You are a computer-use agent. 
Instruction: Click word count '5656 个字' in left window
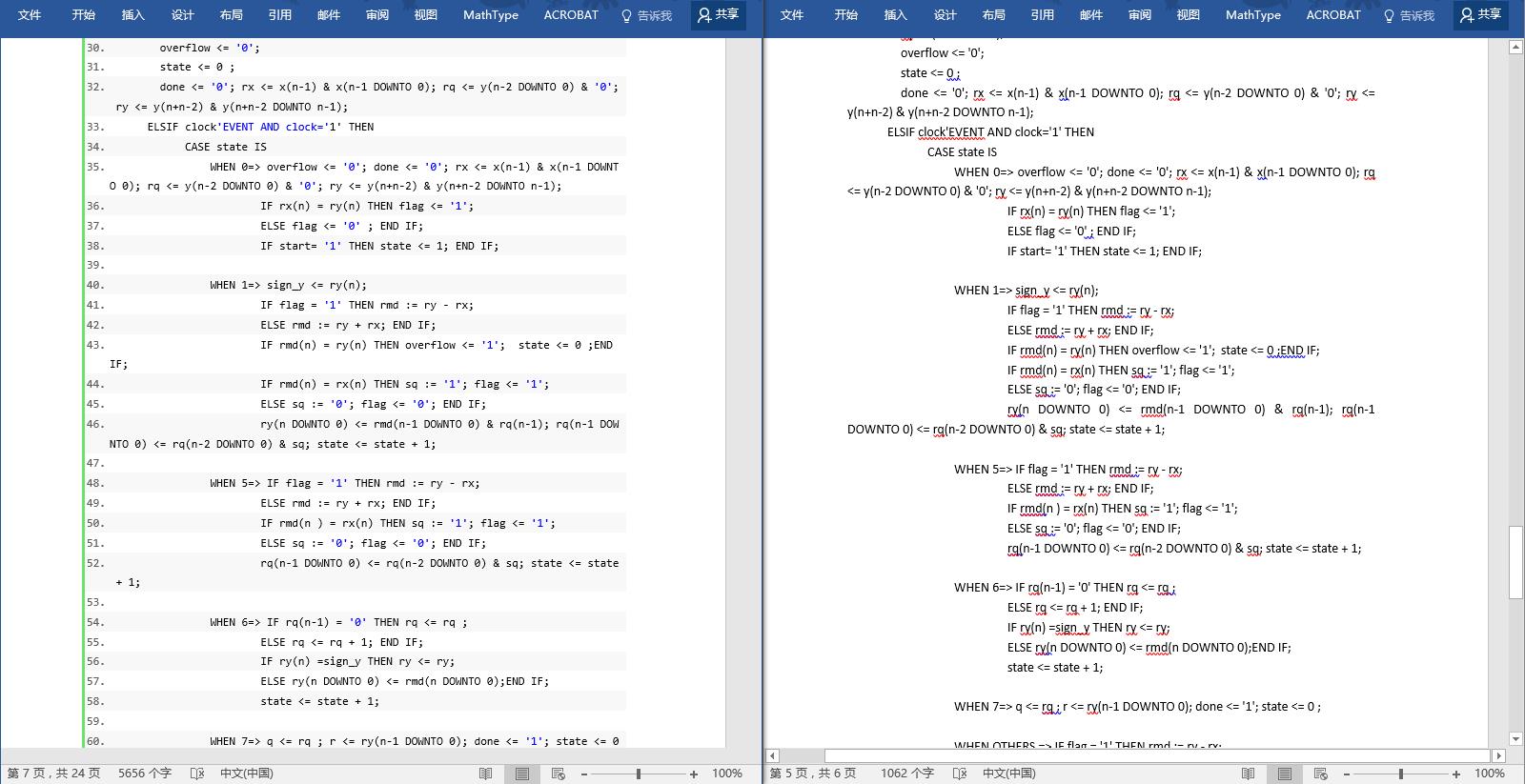[145, 774]
